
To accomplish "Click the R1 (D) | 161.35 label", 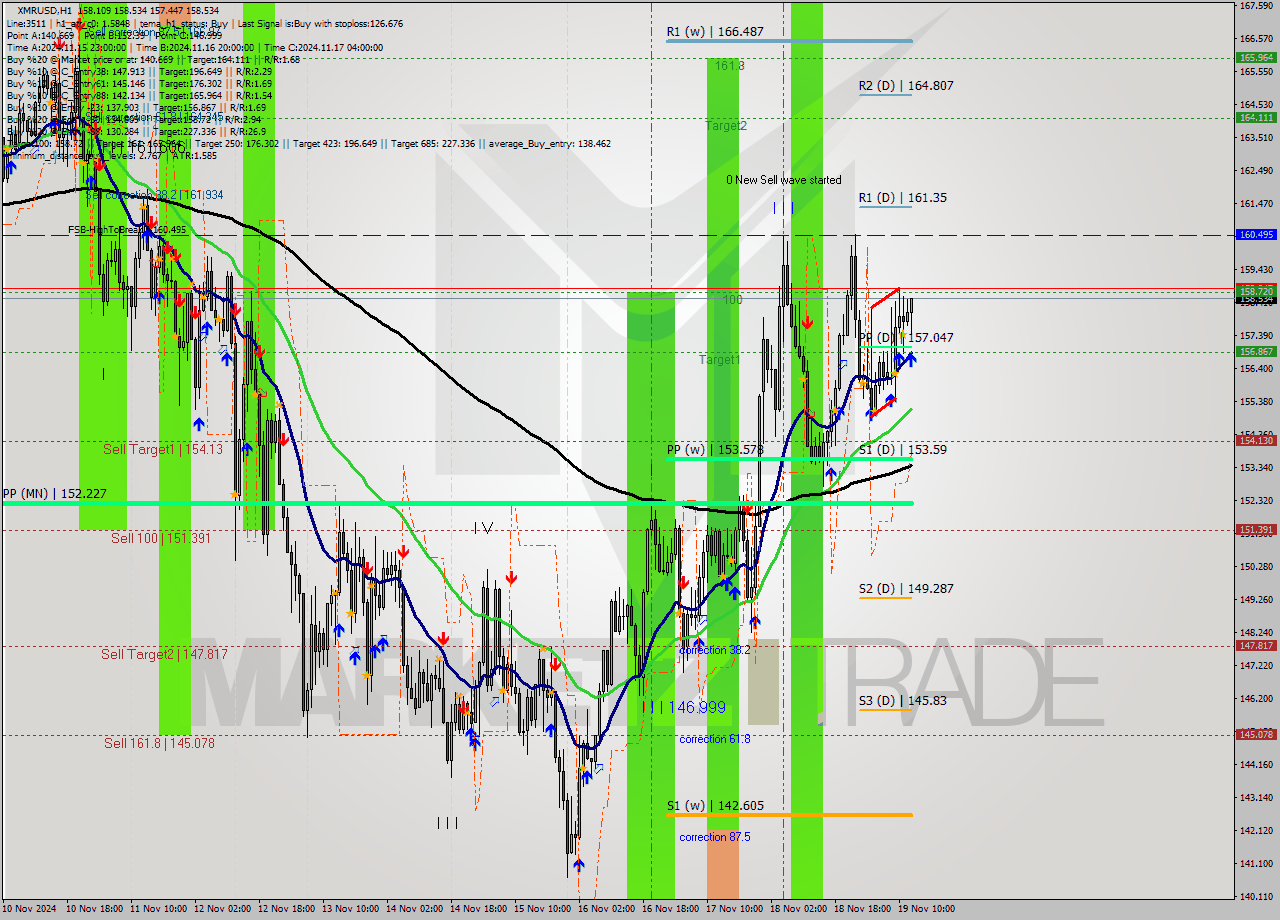I will 903,198.
